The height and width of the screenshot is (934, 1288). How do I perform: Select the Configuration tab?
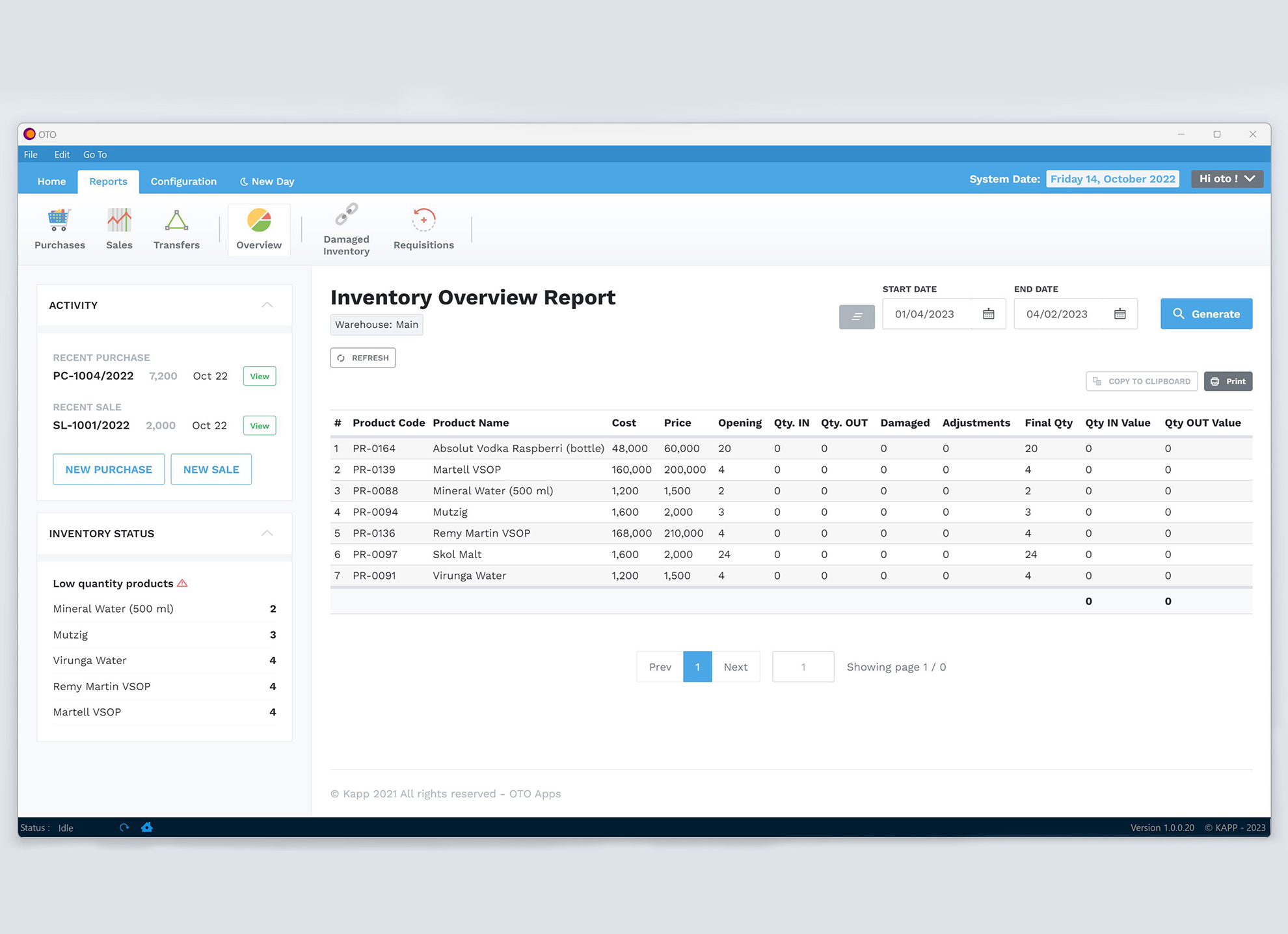coord(184,181)
